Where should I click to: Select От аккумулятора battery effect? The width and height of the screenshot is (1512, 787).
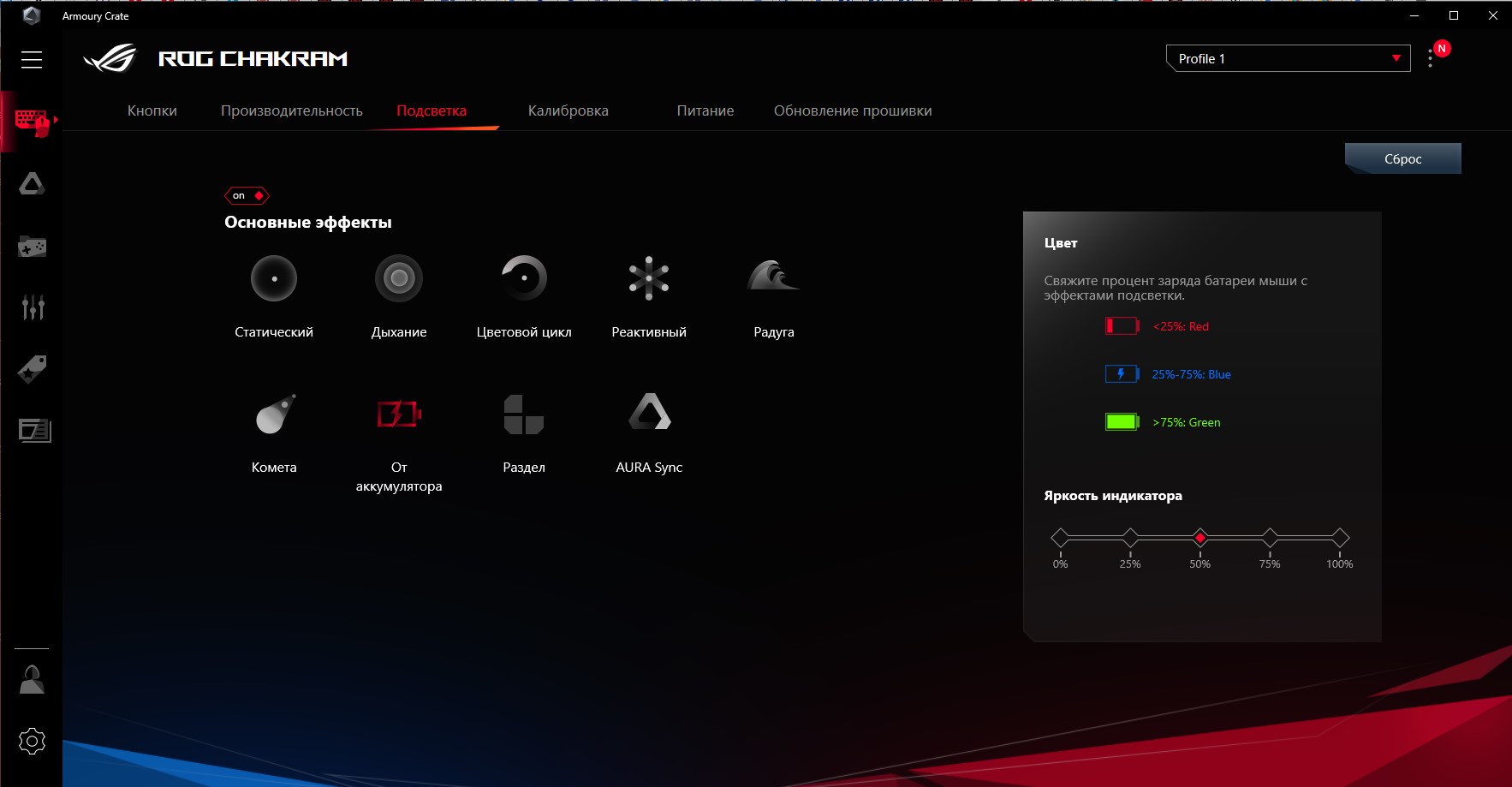[x=399, y=414]
